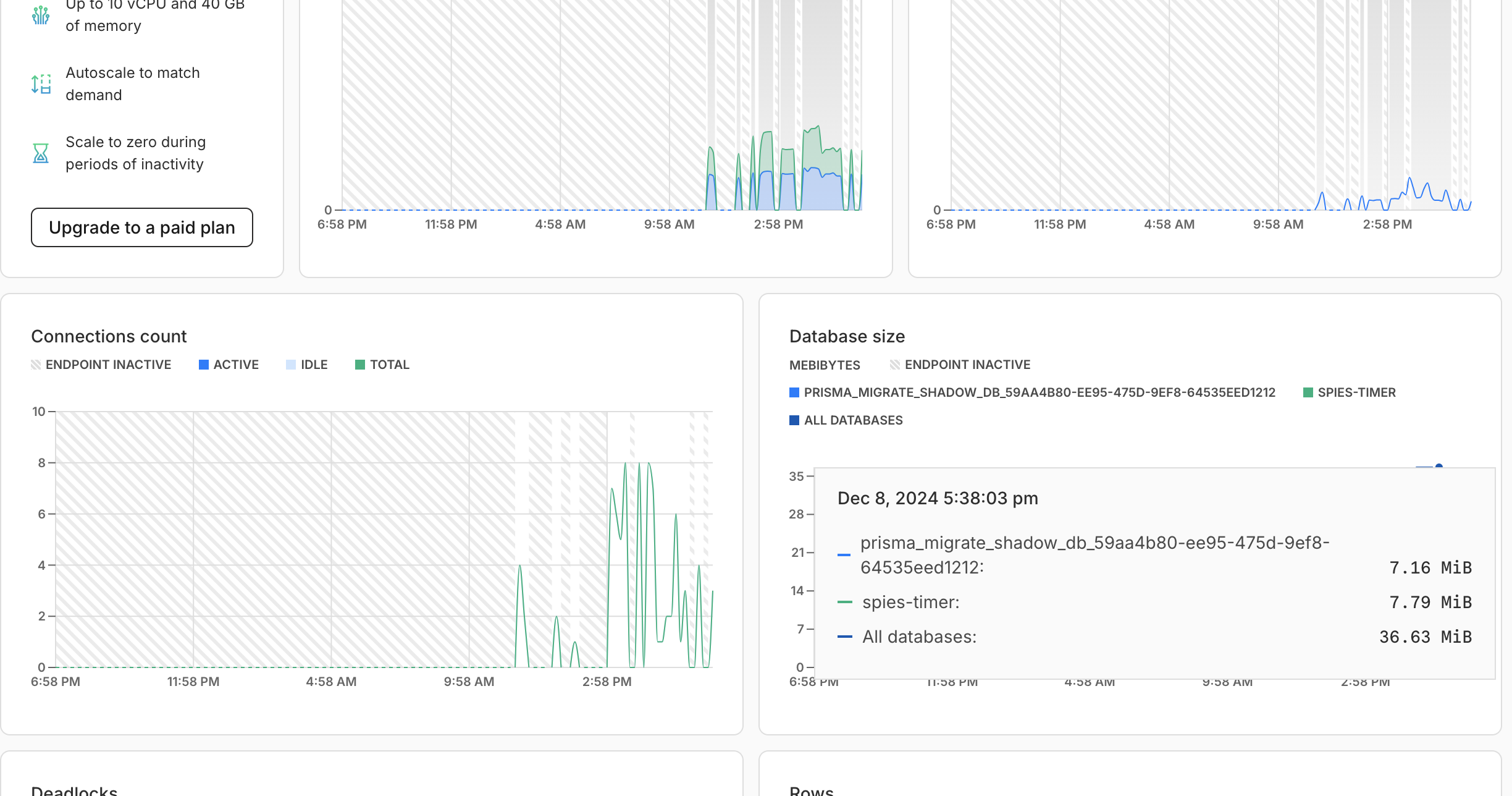Screen dimensions: 1512x796
Task: Click the vCPU and memory feature icon
Action: pos(41,15)
